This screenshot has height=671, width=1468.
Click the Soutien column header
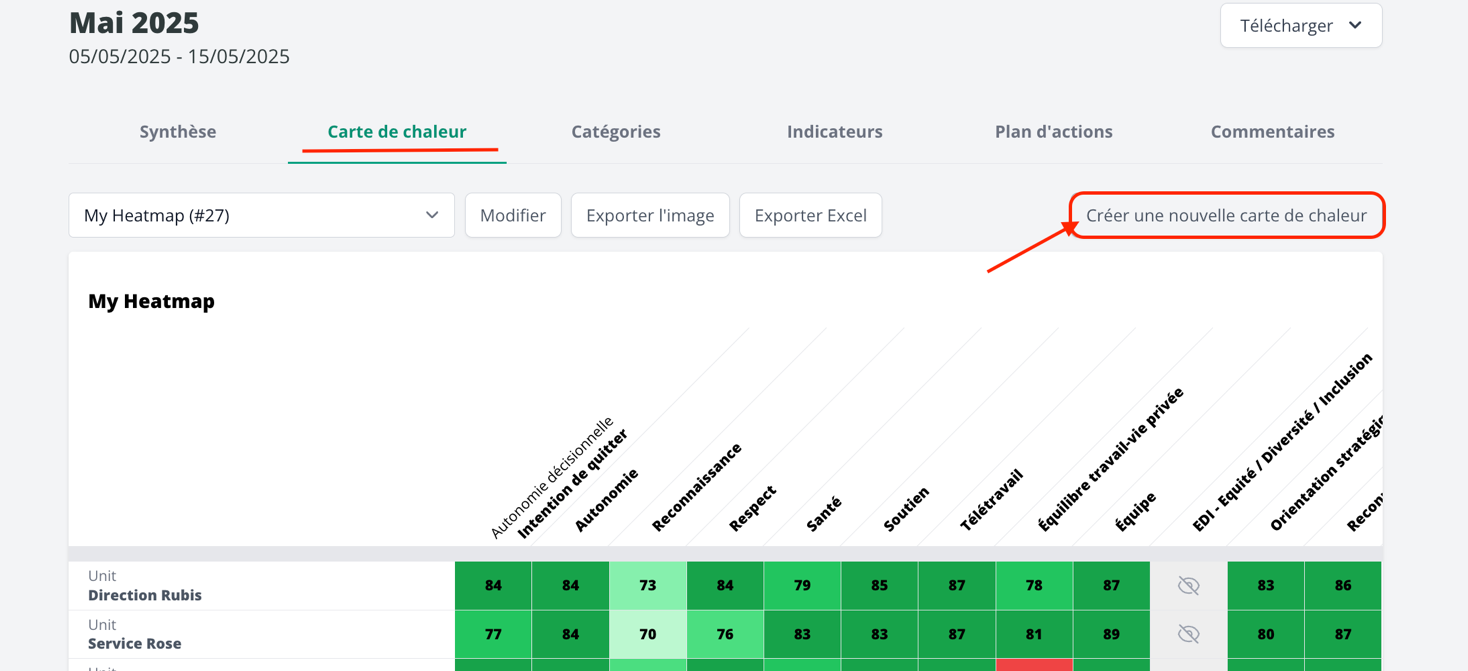coord(907,509)
